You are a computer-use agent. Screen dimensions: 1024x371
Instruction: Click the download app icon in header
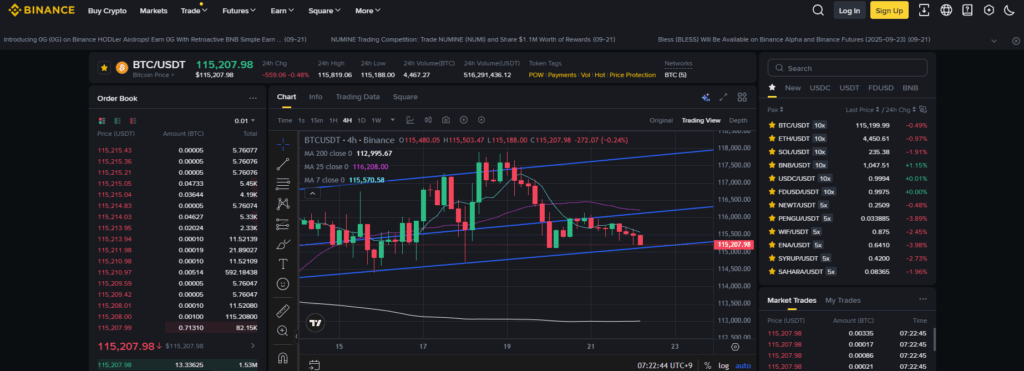[x=923, y=10]
